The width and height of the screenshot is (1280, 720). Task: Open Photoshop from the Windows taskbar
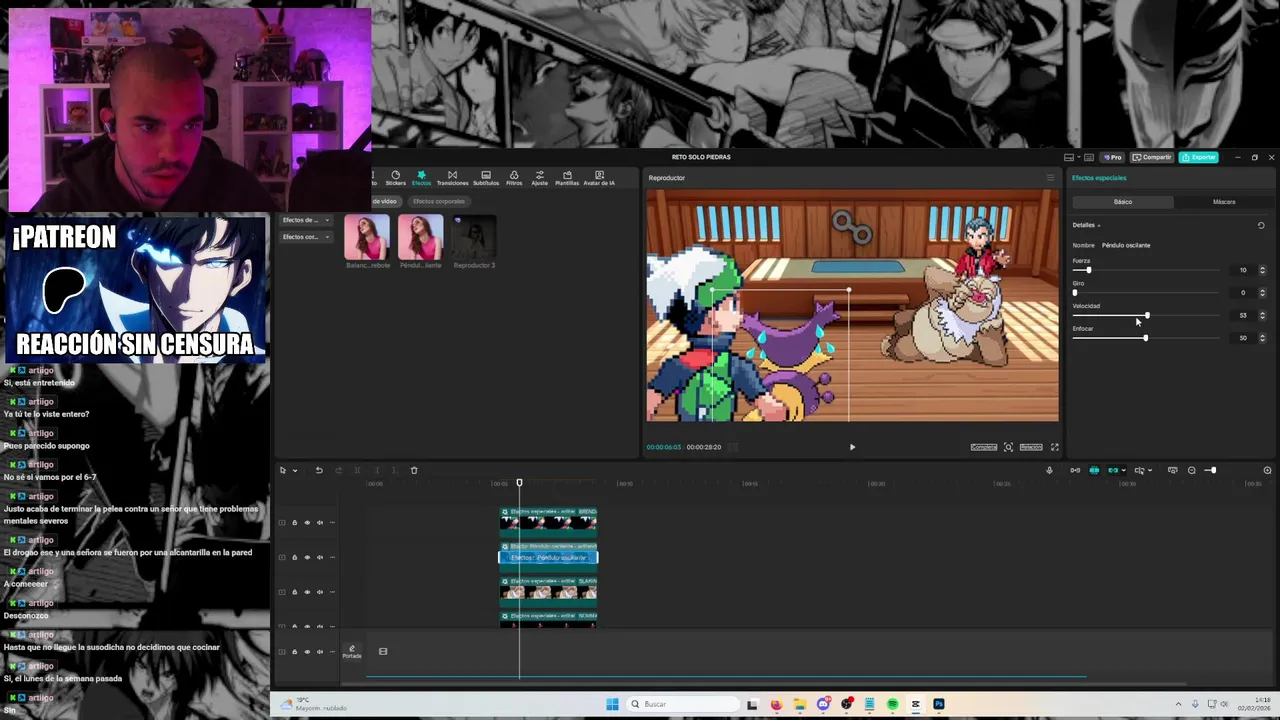pyautogui.click(x=939, y=704)
